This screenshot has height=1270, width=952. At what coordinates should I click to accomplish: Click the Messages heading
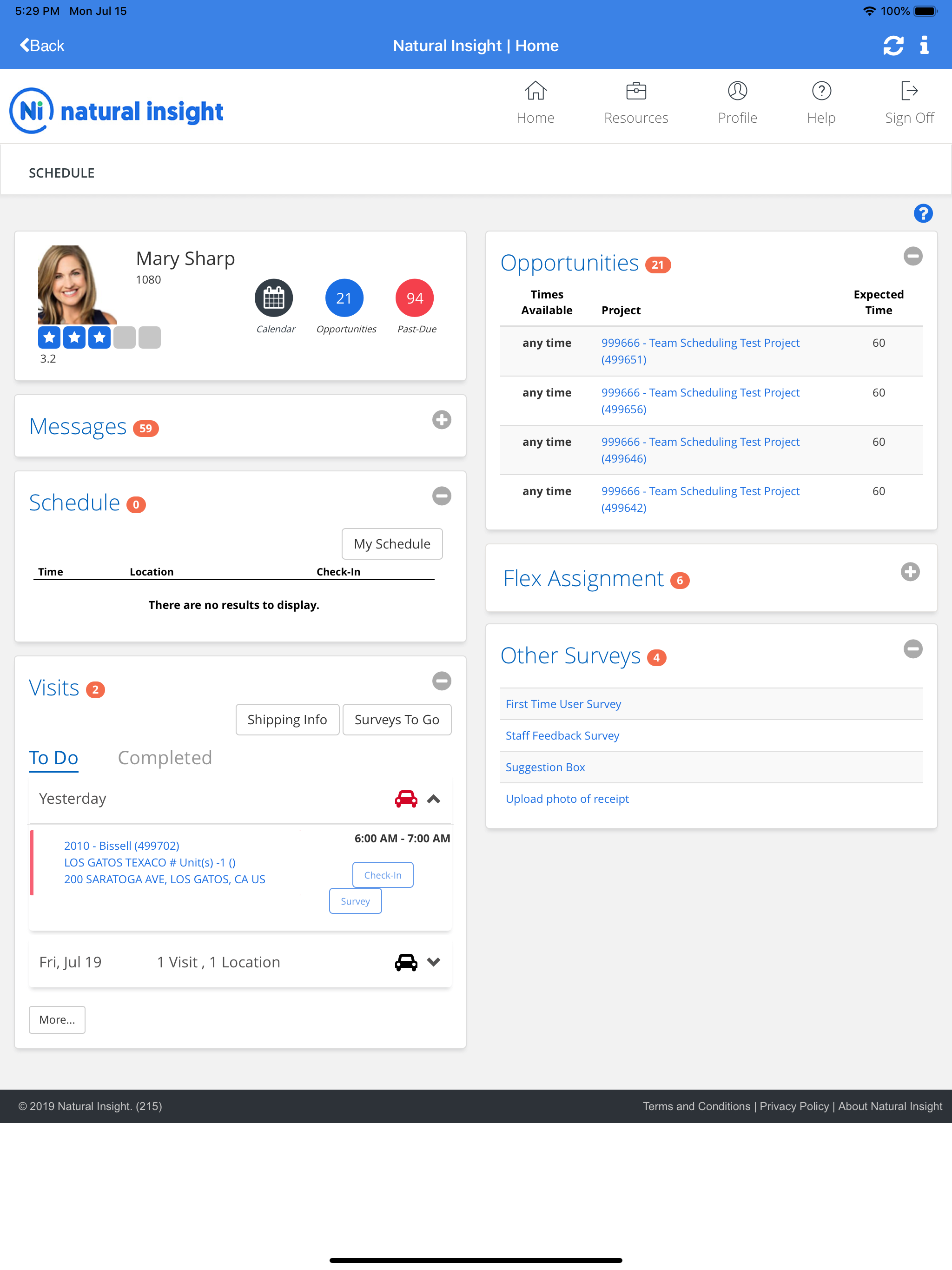78,427
